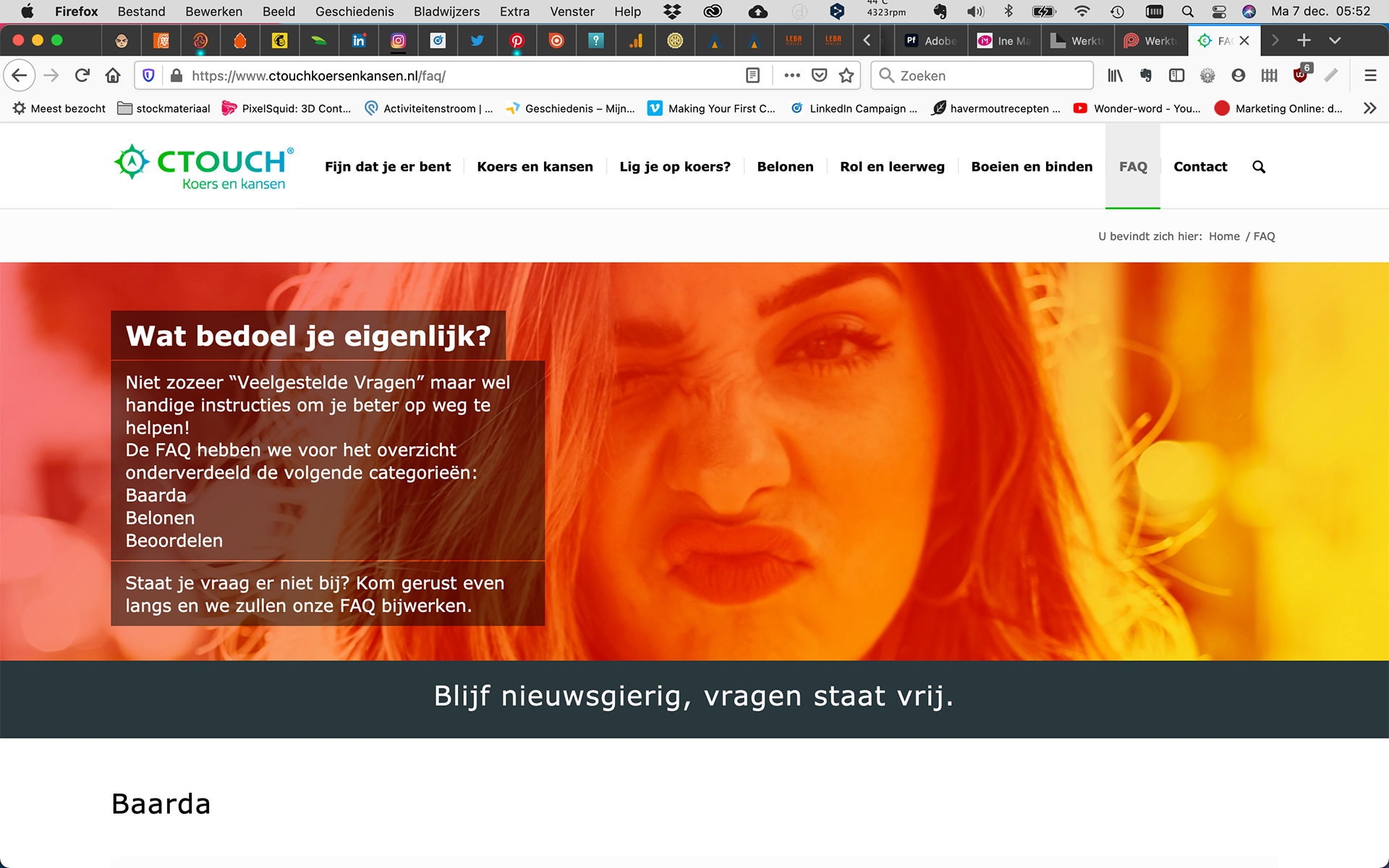Expand the list all tabs chevron
Screen dimensions: 1389x868
pyautogui.click(x=1335, y=41)
